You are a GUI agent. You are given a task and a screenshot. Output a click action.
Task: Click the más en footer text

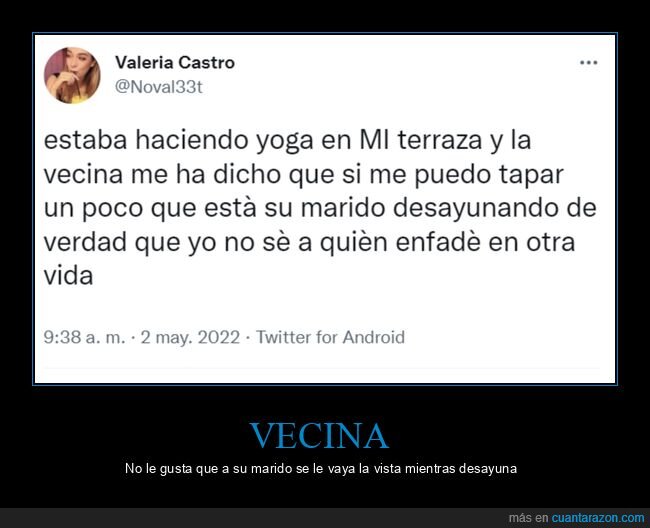coord(529,518)
